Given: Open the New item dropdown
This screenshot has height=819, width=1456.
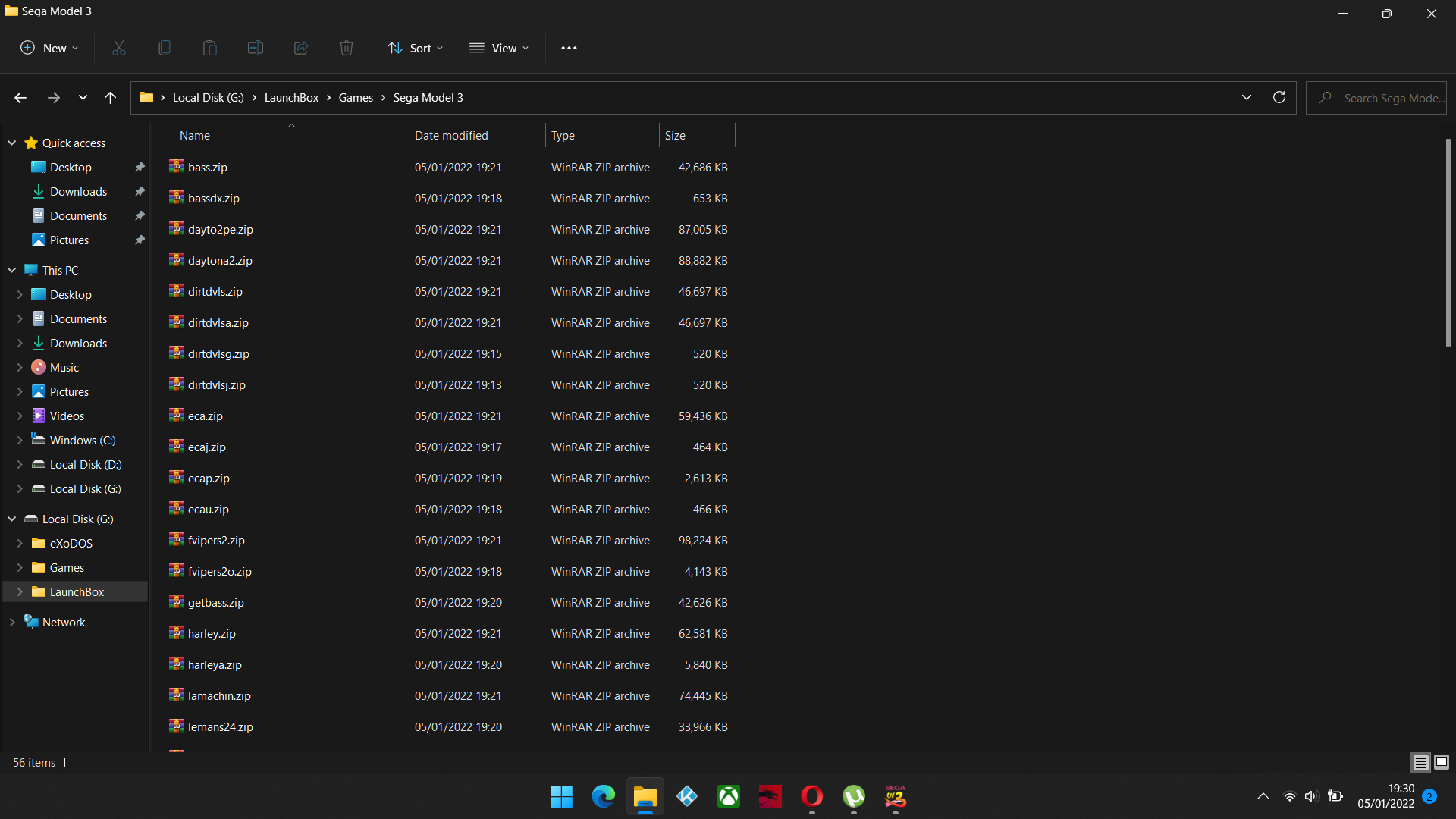Looking at the screenshot, I should pos(49,48).
